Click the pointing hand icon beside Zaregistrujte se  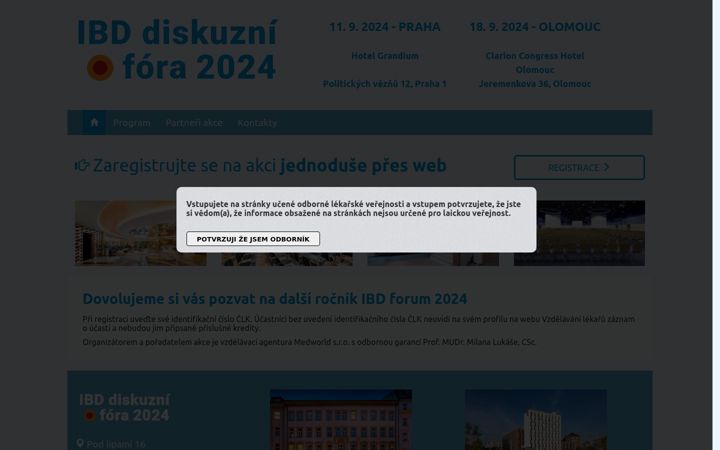(82, 165)
